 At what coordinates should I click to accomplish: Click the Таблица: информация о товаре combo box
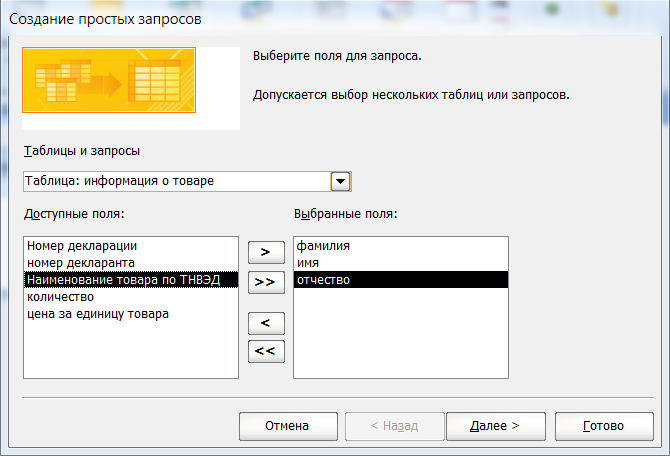187,181
